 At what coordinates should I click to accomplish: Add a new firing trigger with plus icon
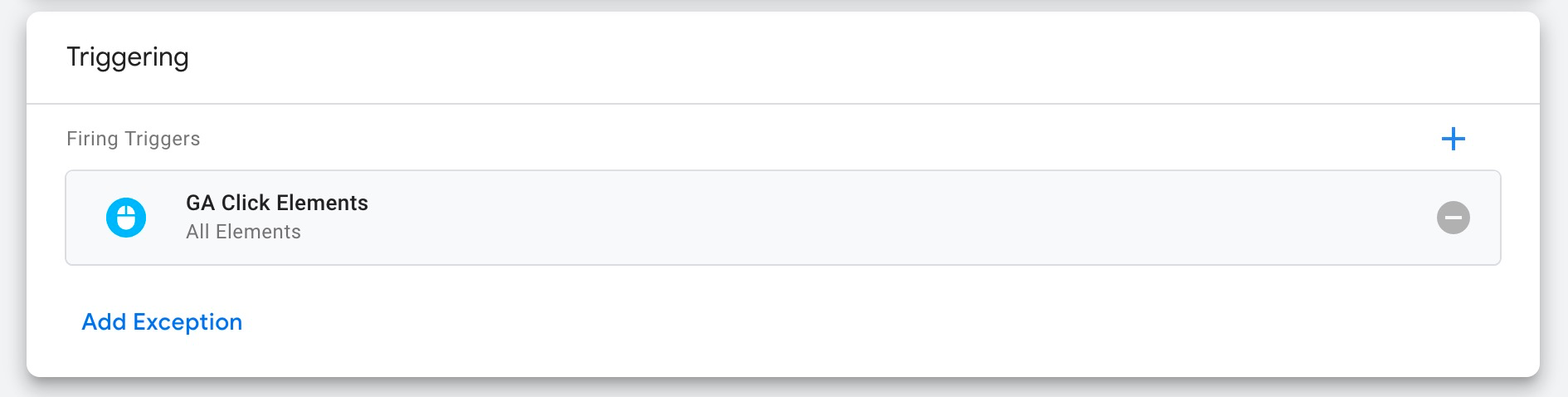tap(1453, 139)
